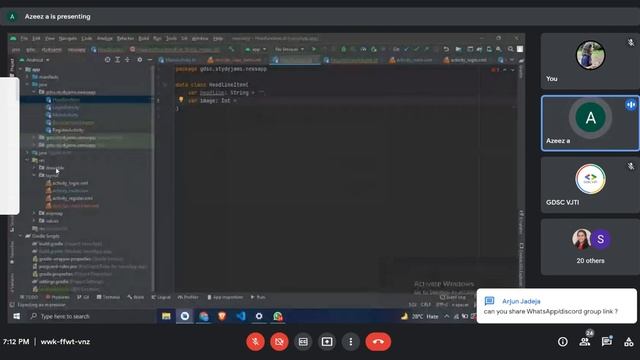
Task: Select the Azeez a participant tile
Action: coord(590,123)
